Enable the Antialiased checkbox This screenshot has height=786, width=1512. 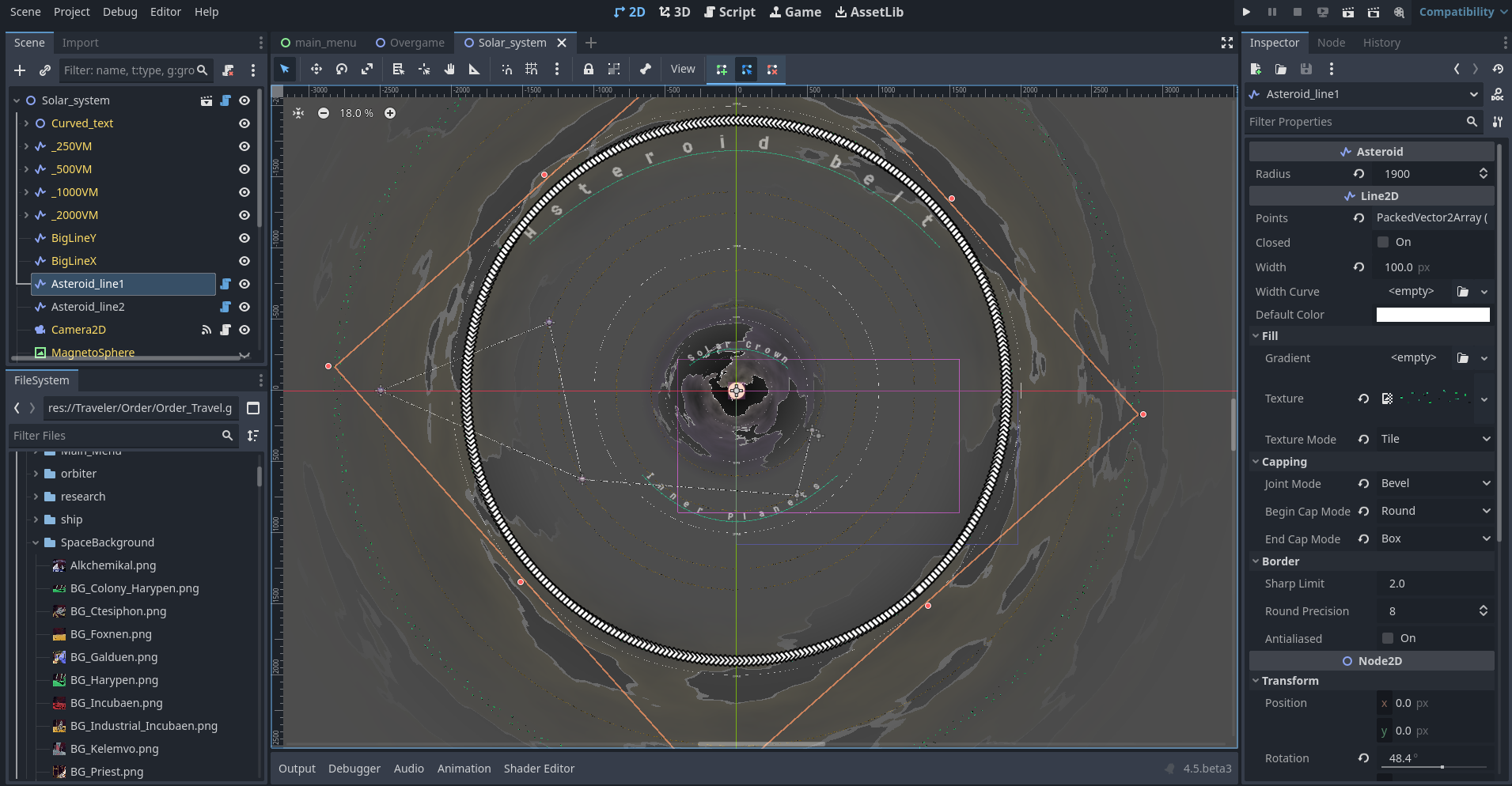tap(1388, 638)
